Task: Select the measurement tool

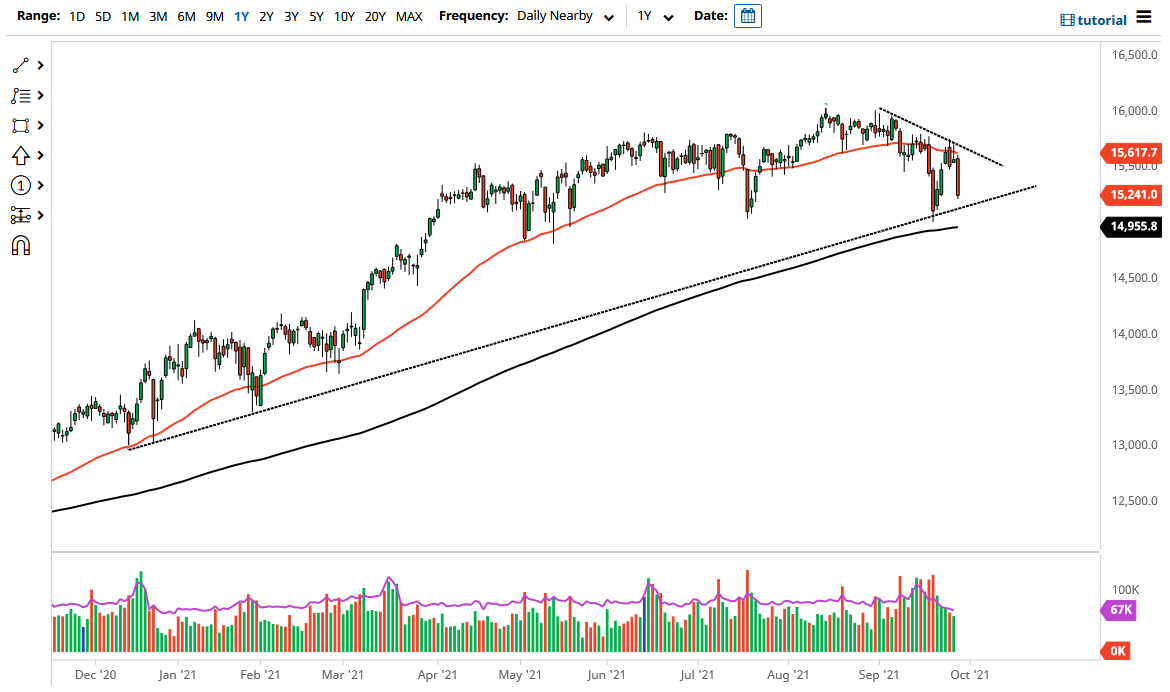Action: tap(20, 215)
